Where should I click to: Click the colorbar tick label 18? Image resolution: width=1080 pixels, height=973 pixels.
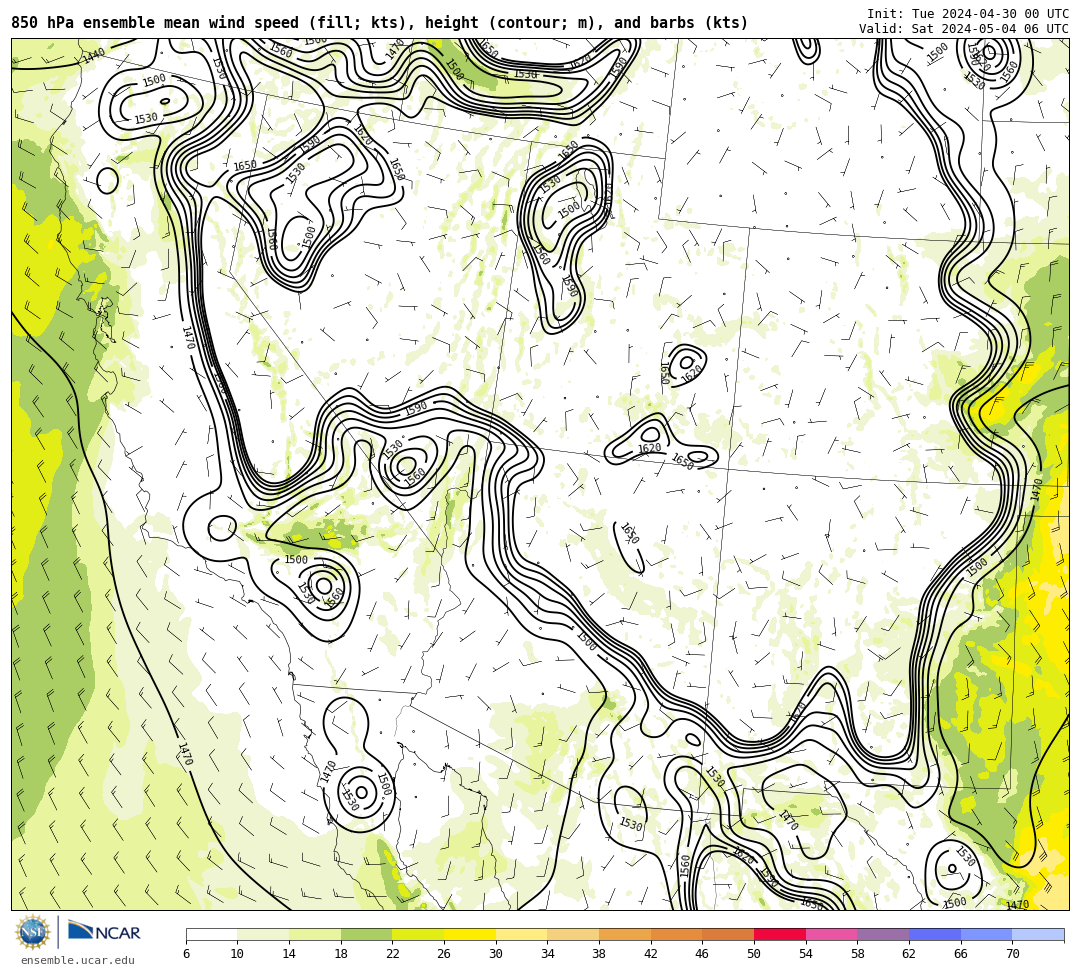(341, 954)
